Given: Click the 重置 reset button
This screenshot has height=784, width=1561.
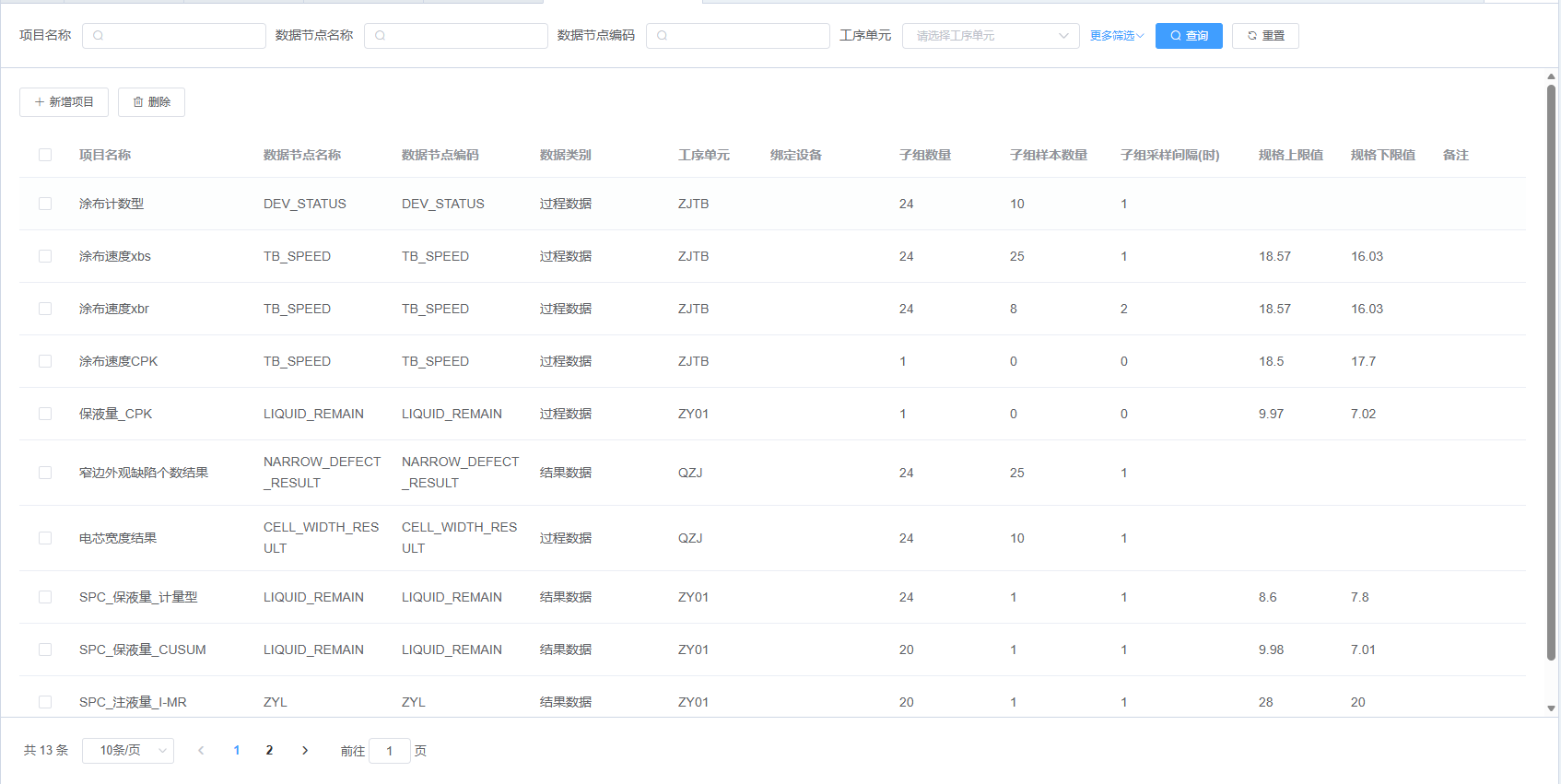Looking at the screenshot, I should [x=1265, y=36].
